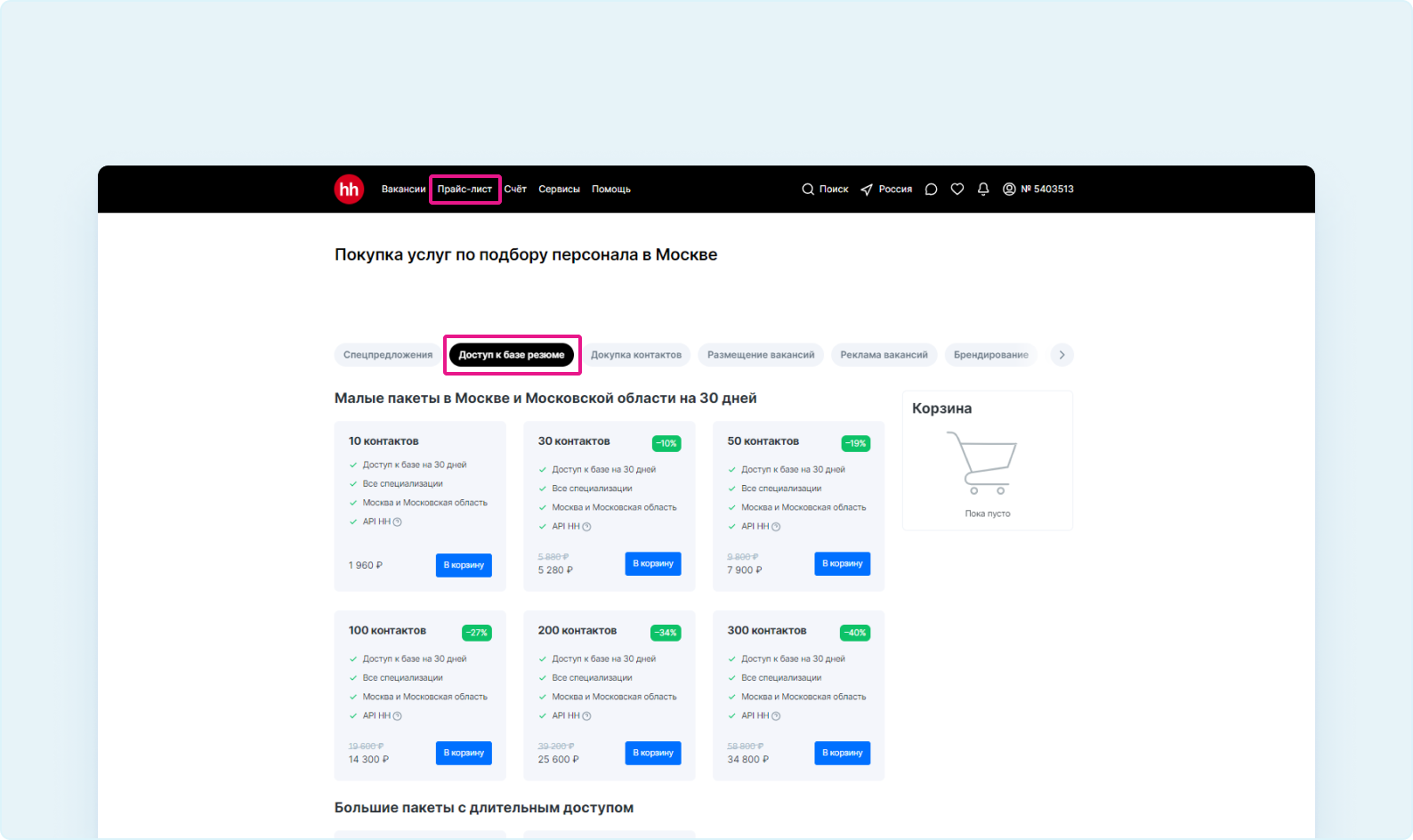Click the -34% discount badge

coord(666,633)
